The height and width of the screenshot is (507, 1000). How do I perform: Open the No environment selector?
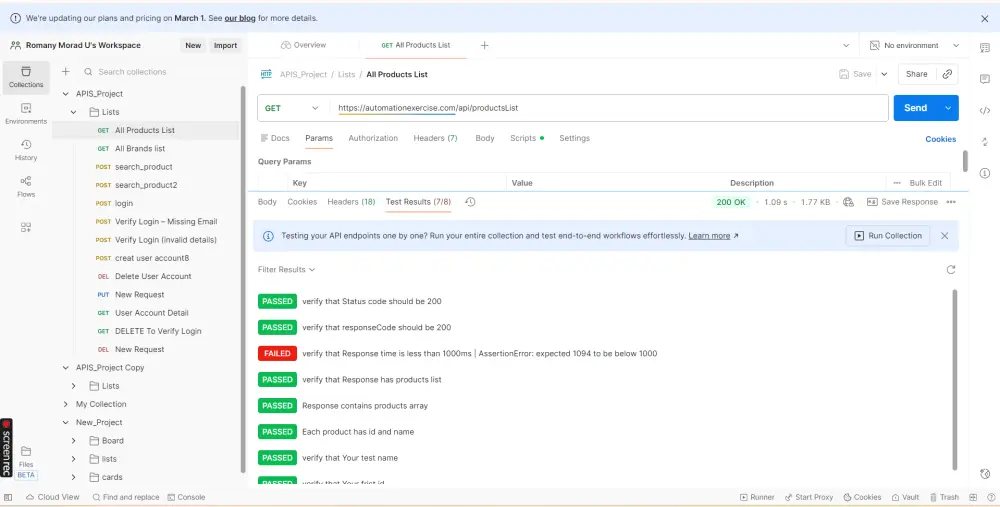click(x=915, y=45)
